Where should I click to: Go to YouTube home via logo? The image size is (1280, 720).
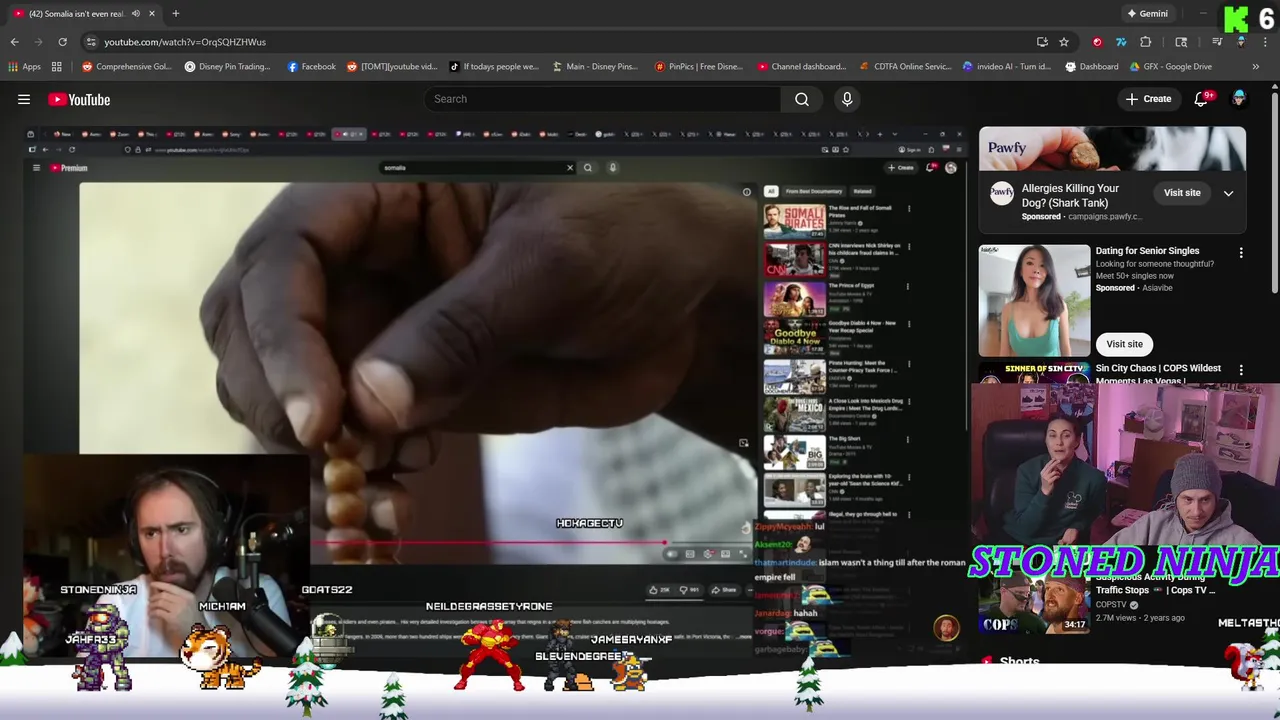pyautogui.click(x=79, y=99)
